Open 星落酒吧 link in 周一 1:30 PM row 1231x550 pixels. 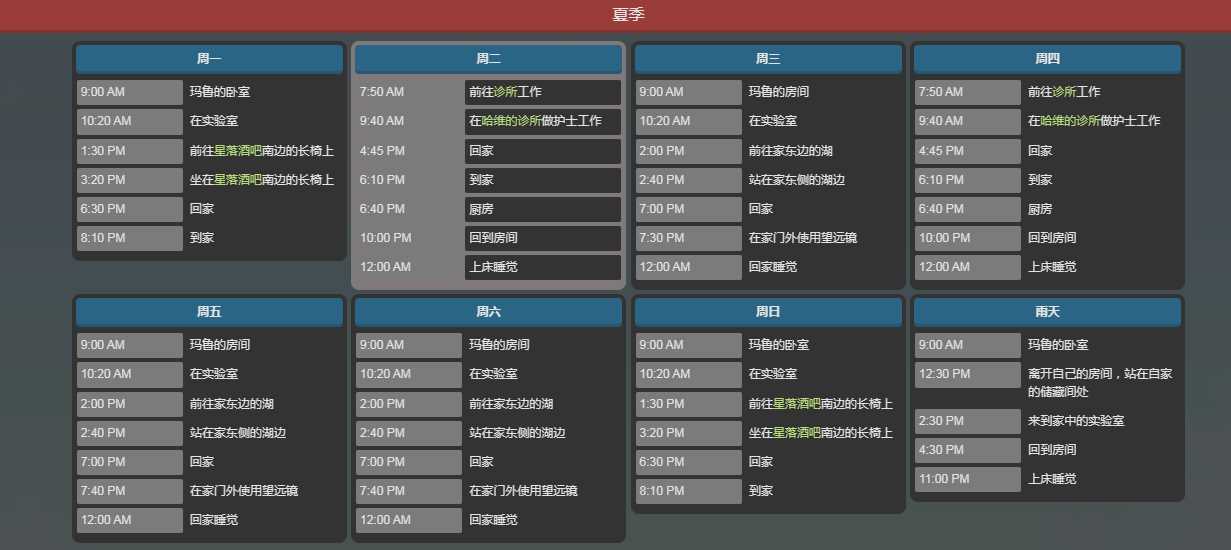[x=238, y=151]
